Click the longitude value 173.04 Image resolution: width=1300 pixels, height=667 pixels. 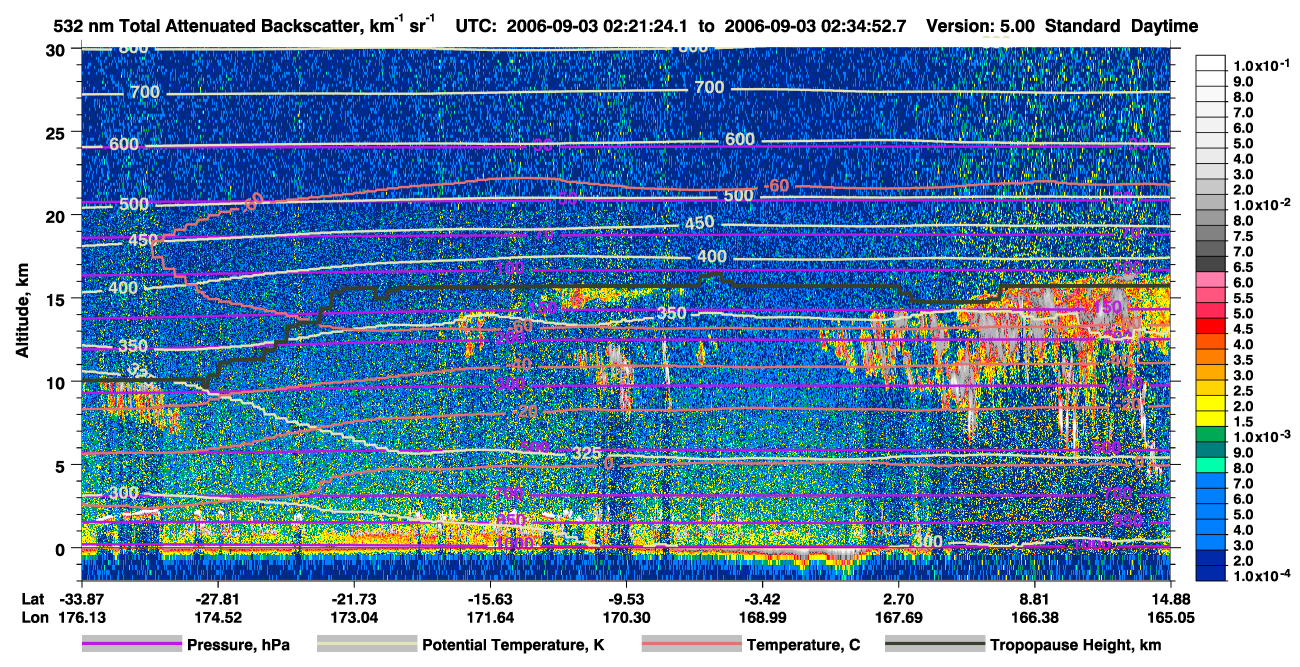(354, 617)
